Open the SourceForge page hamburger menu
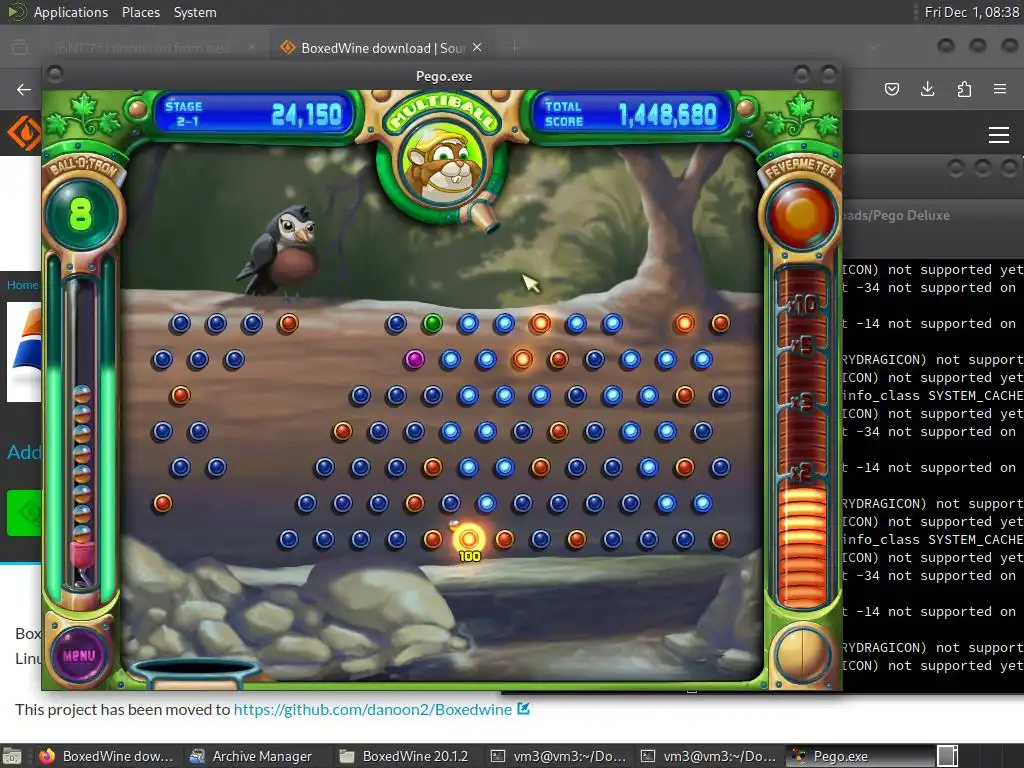 click(999, 135)
